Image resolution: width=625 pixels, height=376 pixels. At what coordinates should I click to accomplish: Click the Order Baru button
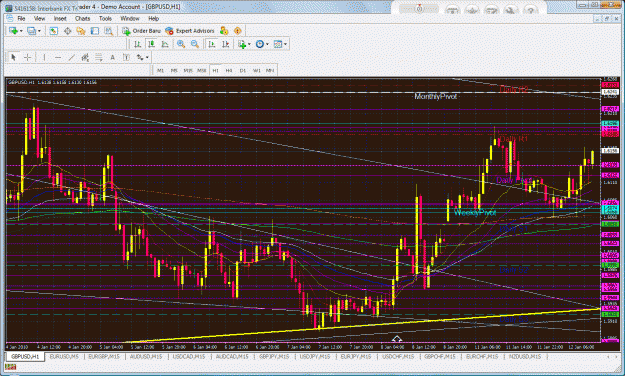coord(142,31)
